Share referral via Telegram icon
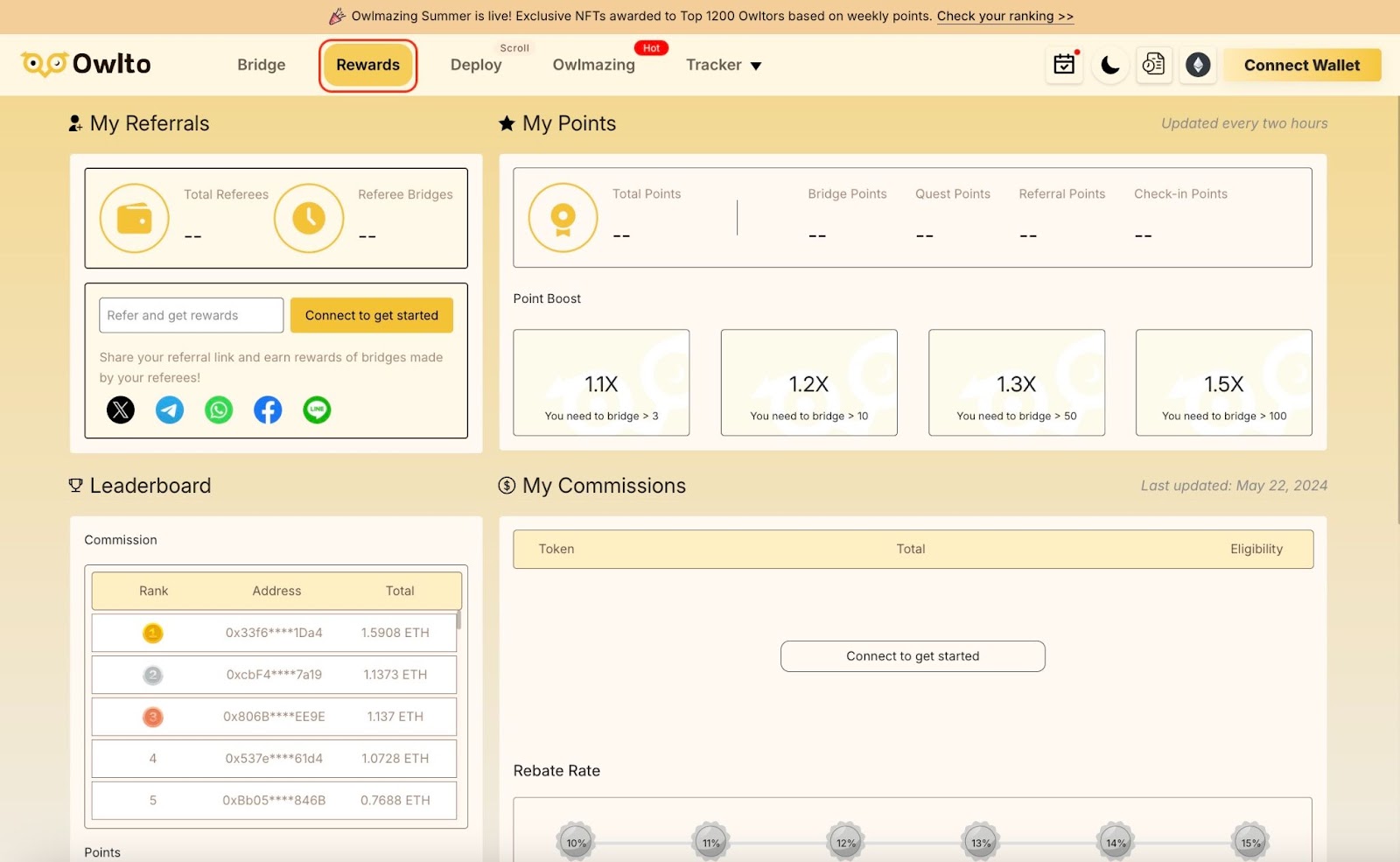Image resolution: width=1400 pixels, height=862 pixels. click(170, 410)
